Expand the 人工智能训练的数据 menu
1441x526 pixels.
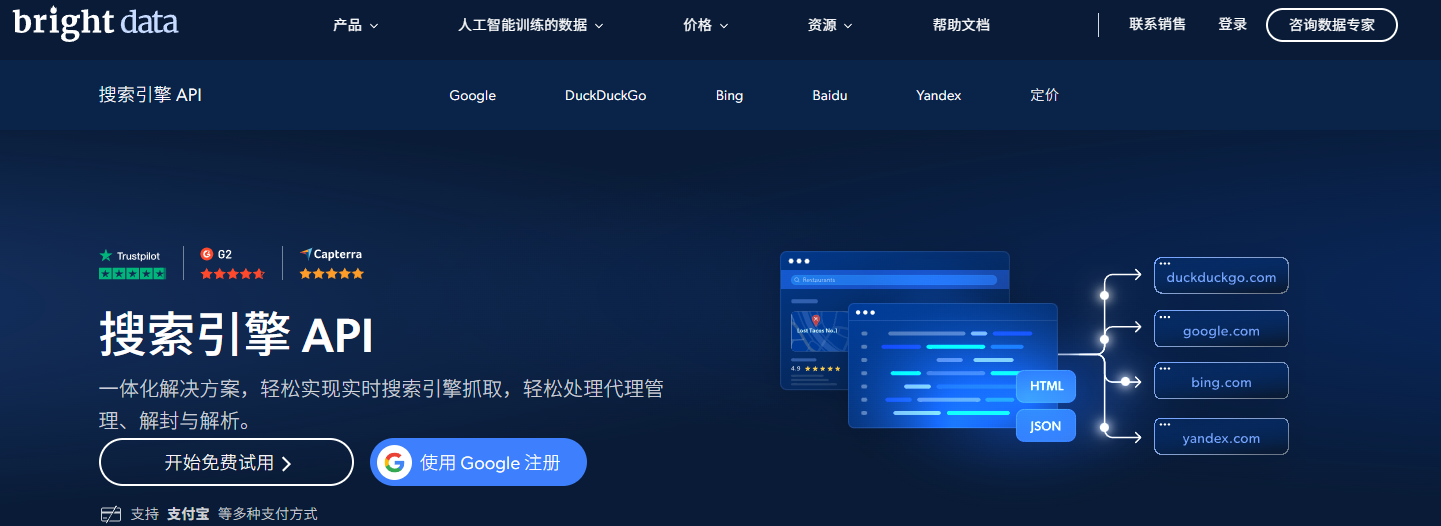(x=531, y=25)
